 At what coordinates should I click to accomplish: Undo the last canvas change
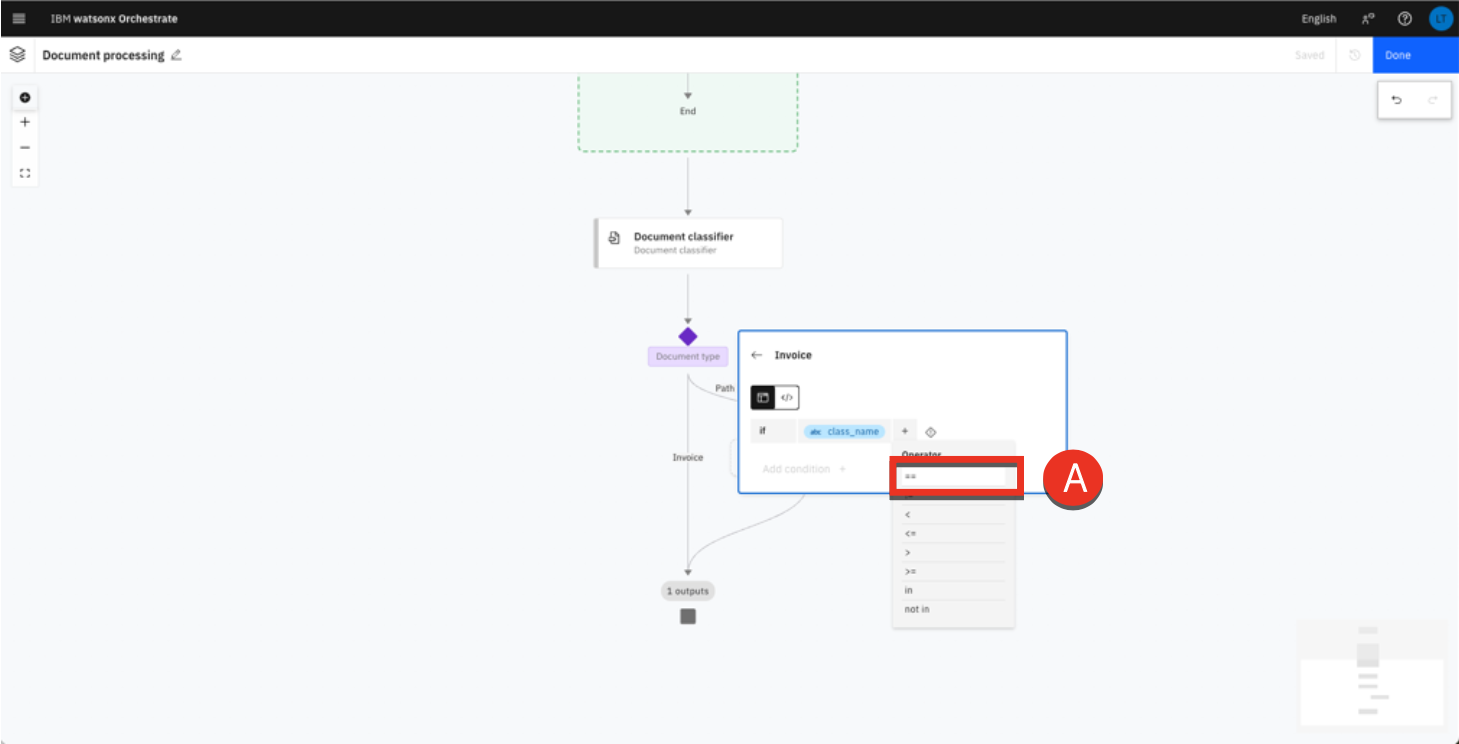[1397, 100]
